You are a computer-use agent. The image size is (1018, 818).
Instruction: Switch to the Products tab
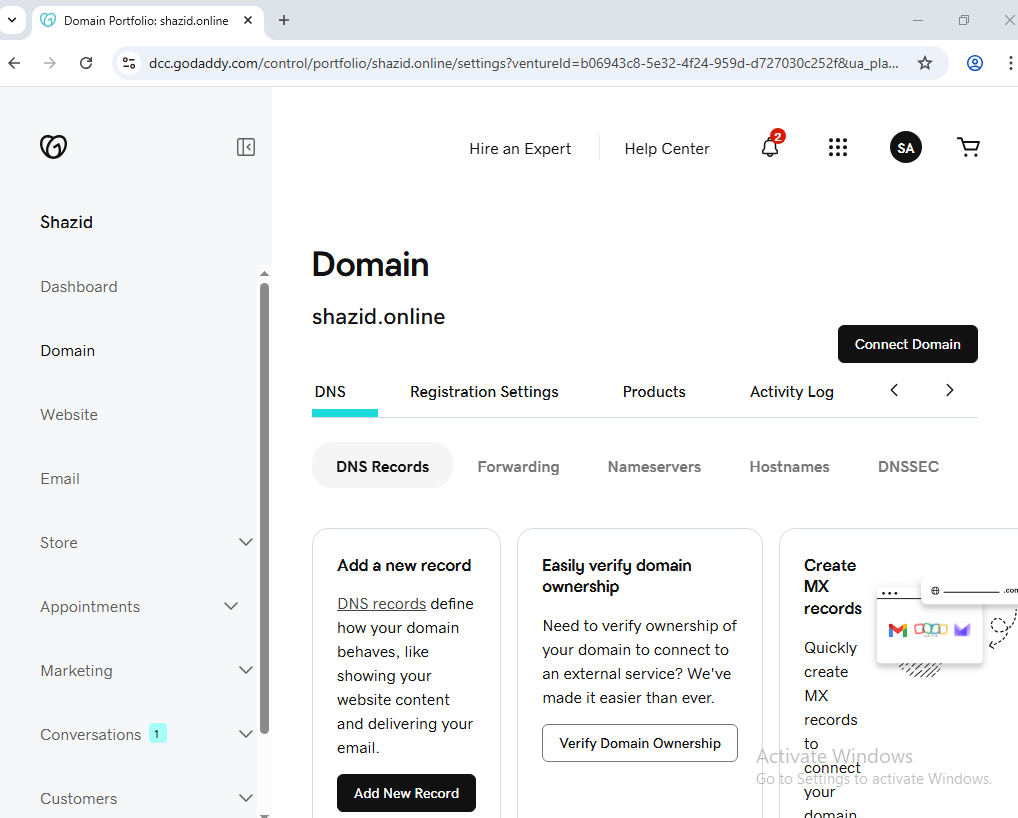[x=654, y=392]
